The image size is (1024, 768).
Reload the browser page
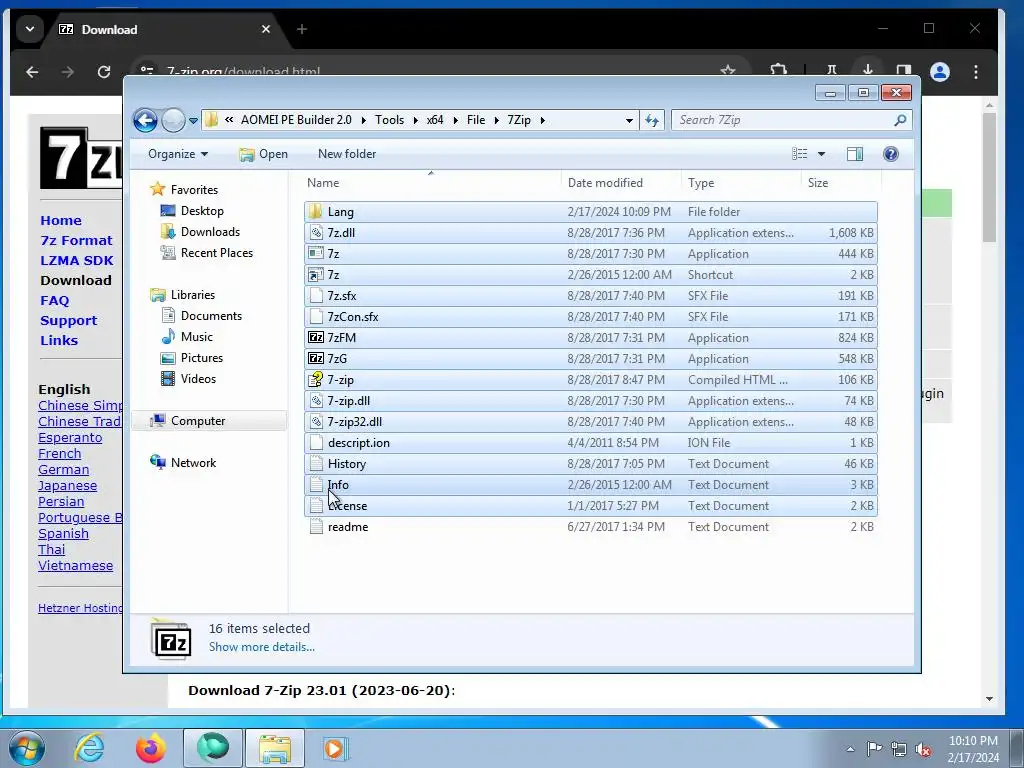tap(103, 72)
